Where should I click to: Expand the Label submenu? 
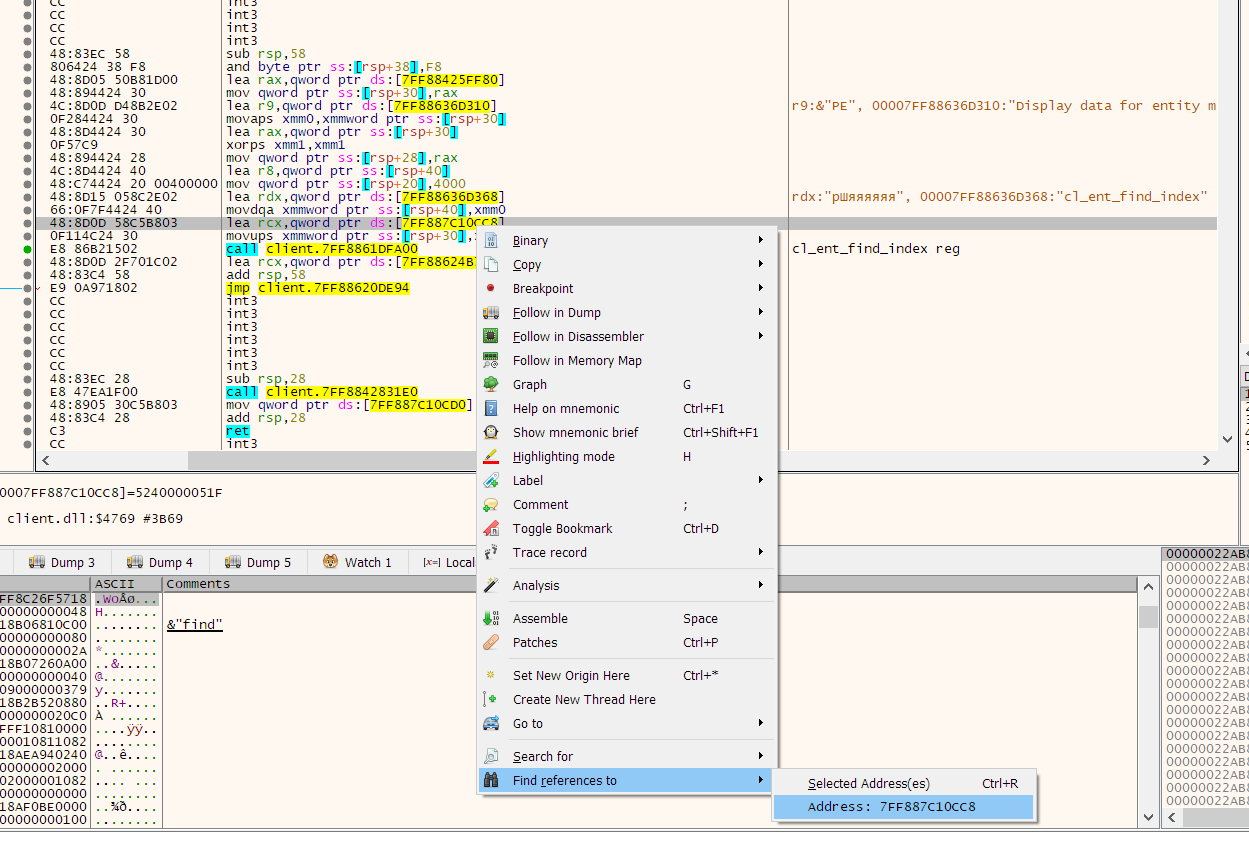pyautogui.click(x=761, y=480)
